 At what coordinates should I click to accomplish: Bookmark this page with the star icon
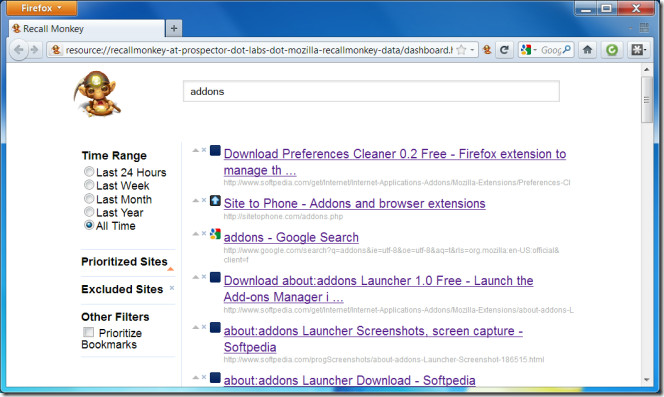461,50
